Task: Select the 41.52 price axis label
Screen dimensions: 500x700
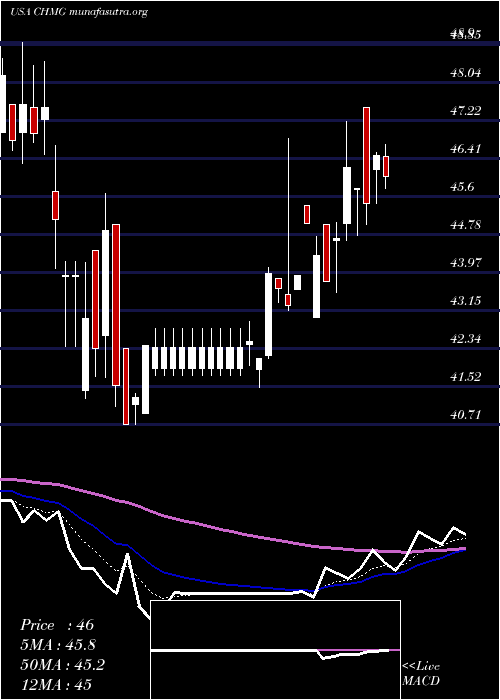Action: (x=466, y=376)
